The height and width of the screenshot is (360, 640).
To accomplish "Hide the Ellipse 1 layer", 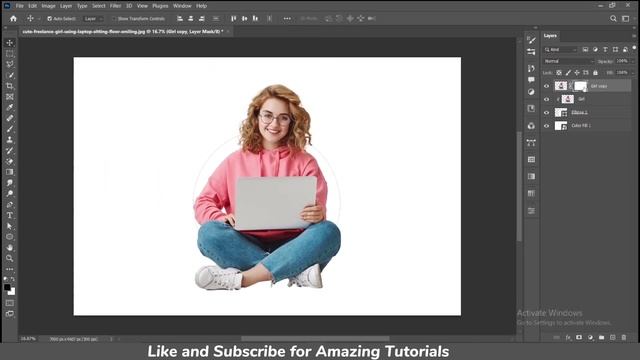I will tap(547, 113).
